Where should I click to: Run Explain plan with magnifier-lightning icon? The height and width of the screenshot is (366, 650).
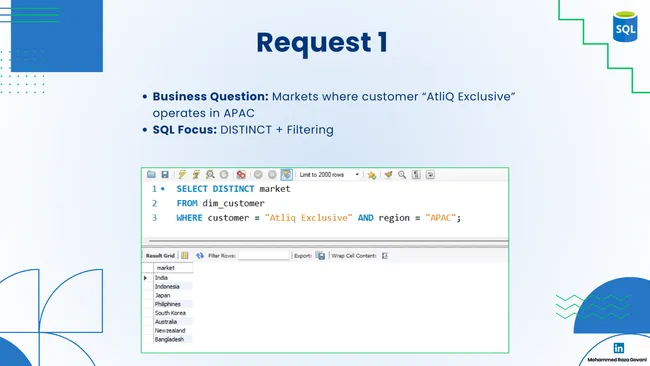(x=210, y=175)
